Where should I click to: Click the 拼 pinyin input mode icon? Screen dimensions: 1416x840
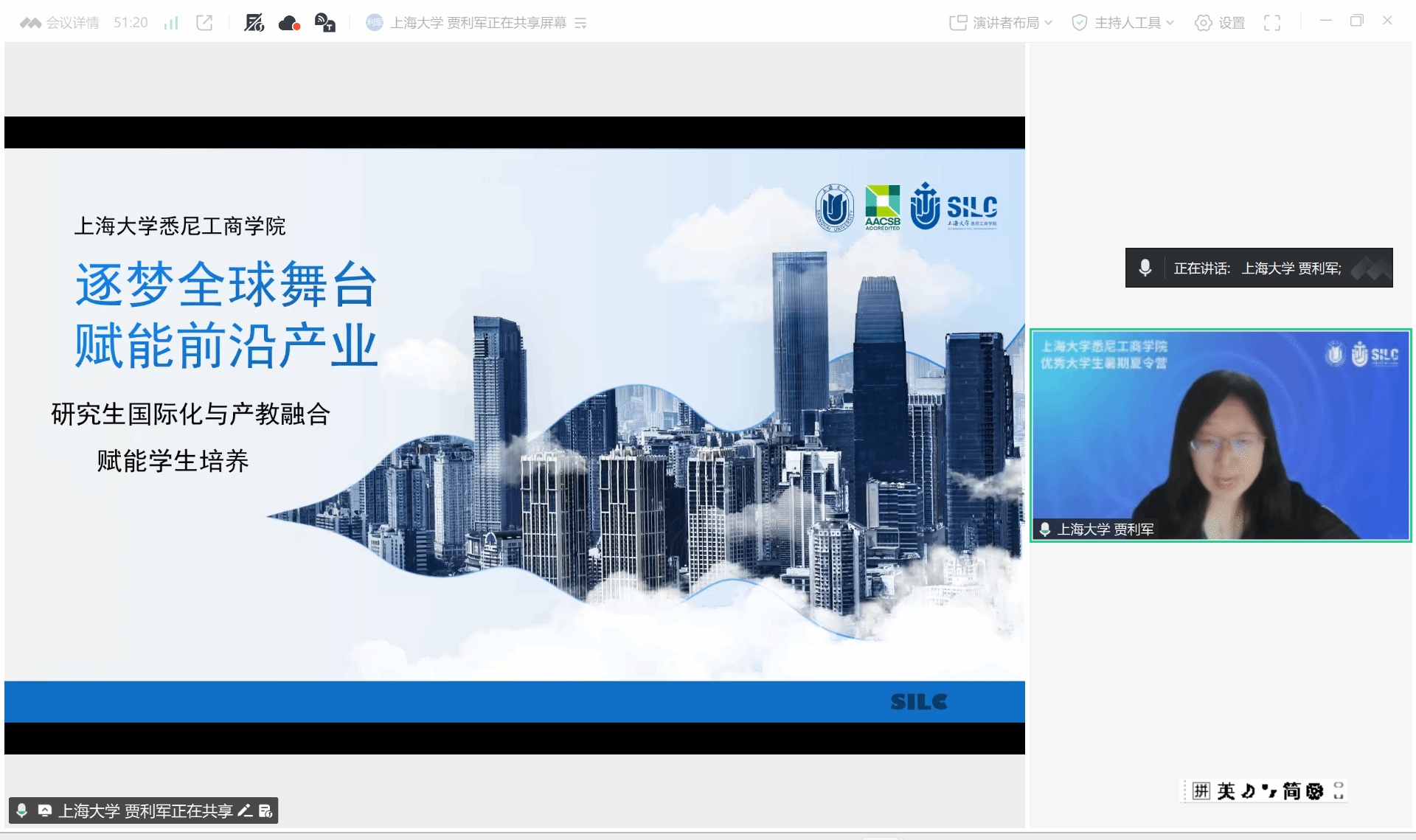point(1201,791)
